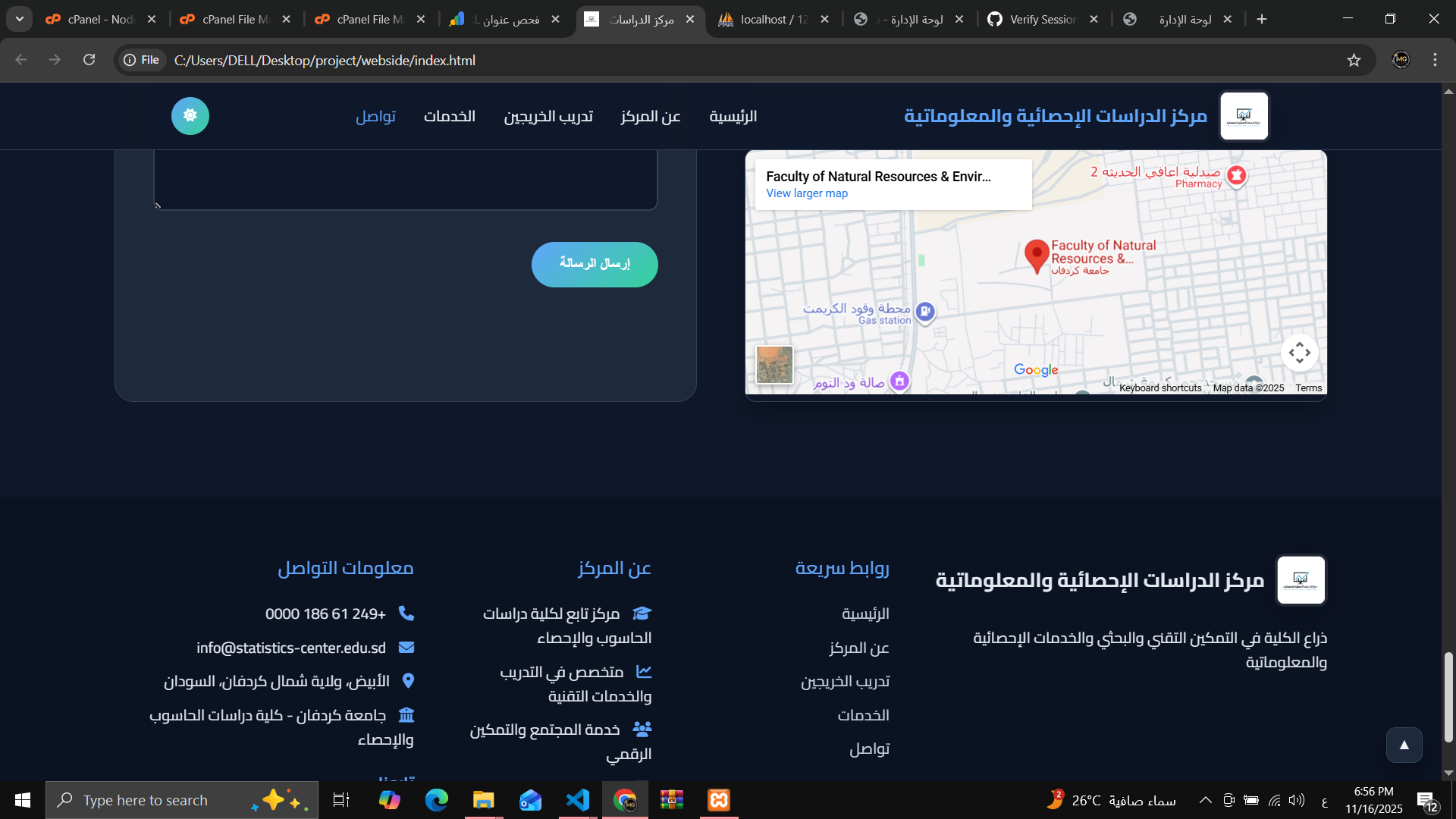This screenshot has height=819, width=1456.
Task: Bookmark this page with star icon
Action: 1354,60
